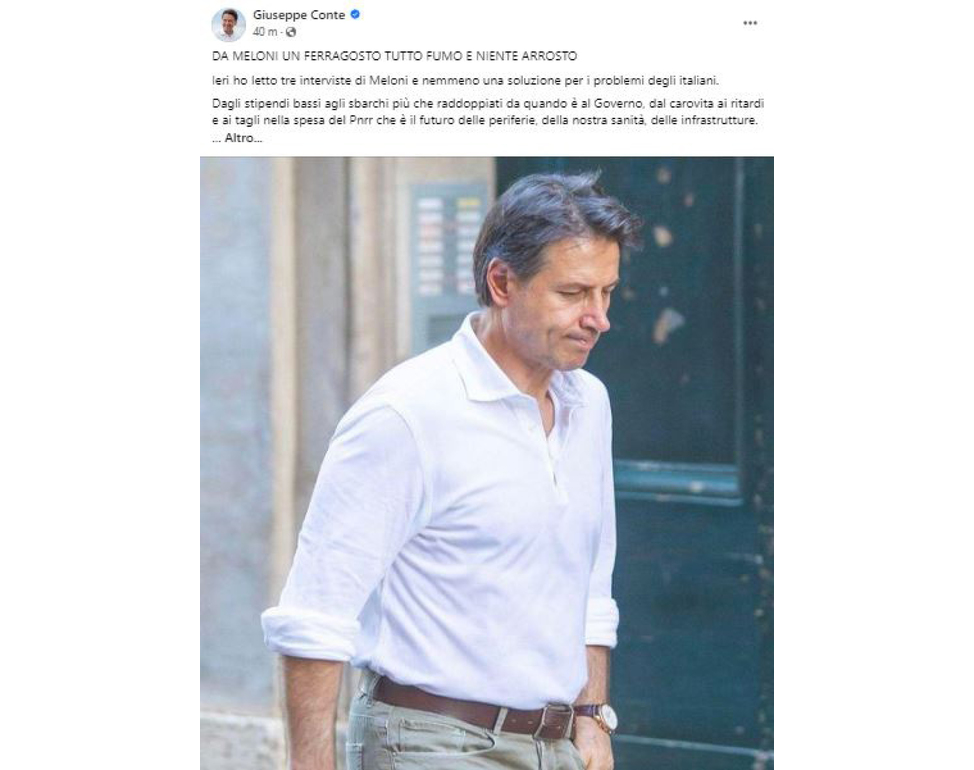Click the paragraph starting Ieri ho letto

click(465, 81)
